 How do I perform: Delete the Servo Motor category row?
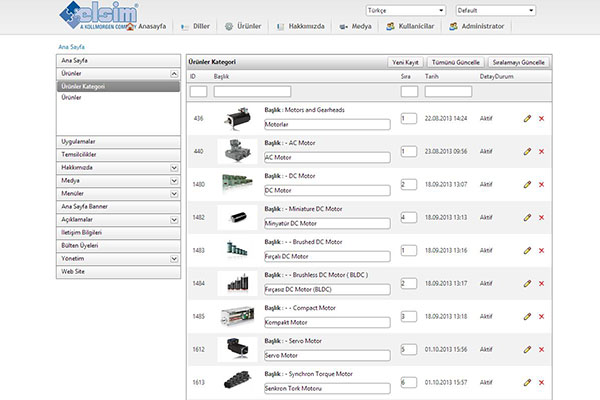(541, 349)
